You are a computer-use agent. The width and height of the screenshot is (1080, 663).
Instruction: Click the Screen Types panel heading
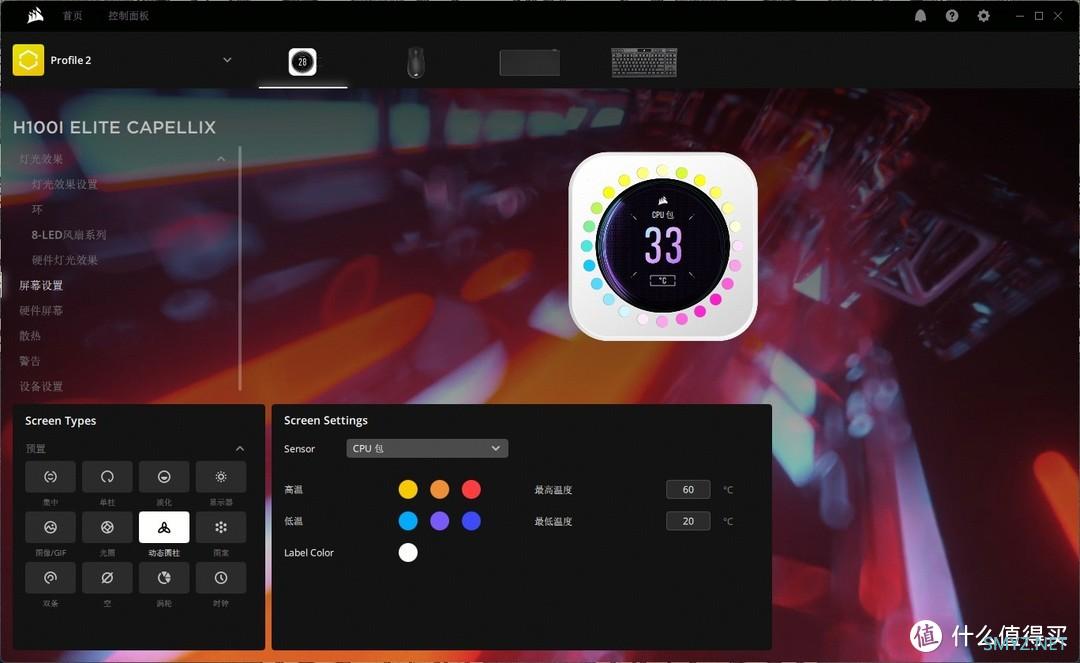point(61,421)
